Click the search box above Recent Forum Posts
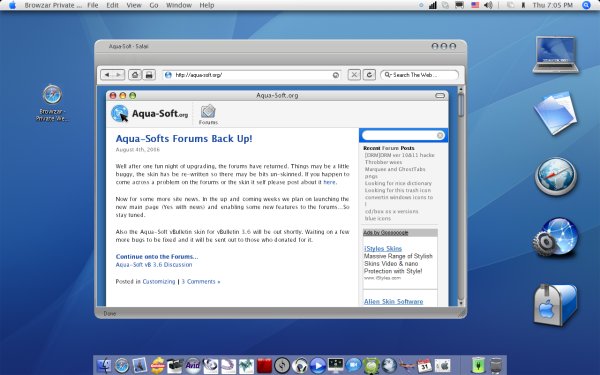600x375 pixels. (x=403, y=135)
